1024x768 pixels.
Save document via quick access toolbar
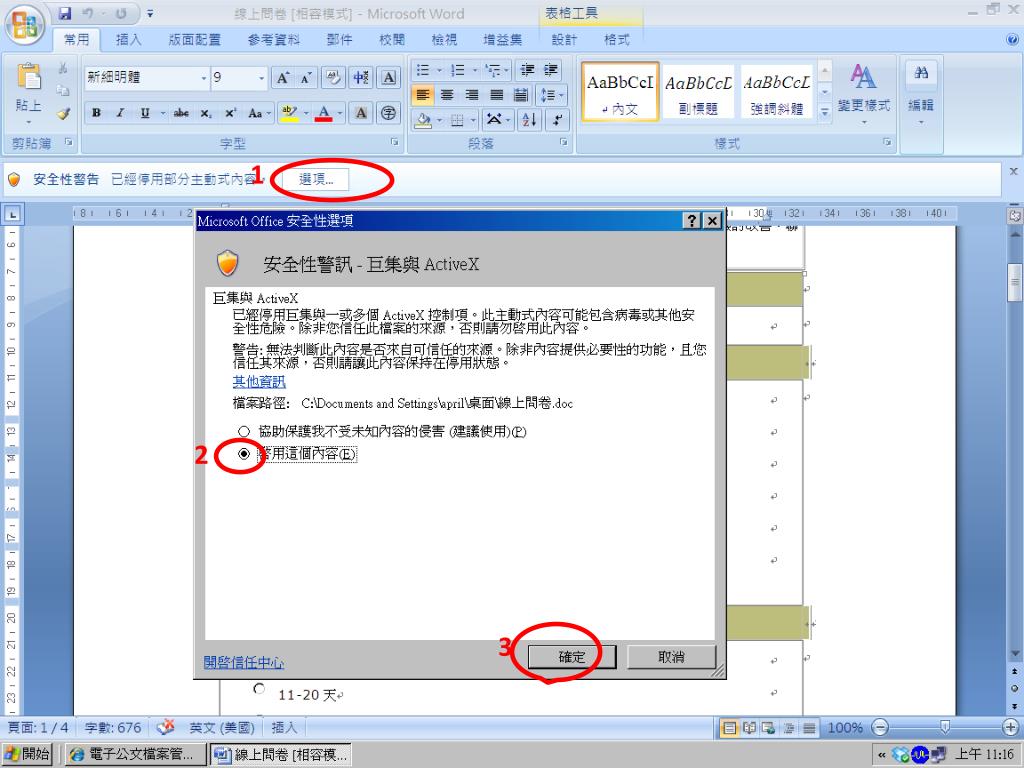coord(65,13)
